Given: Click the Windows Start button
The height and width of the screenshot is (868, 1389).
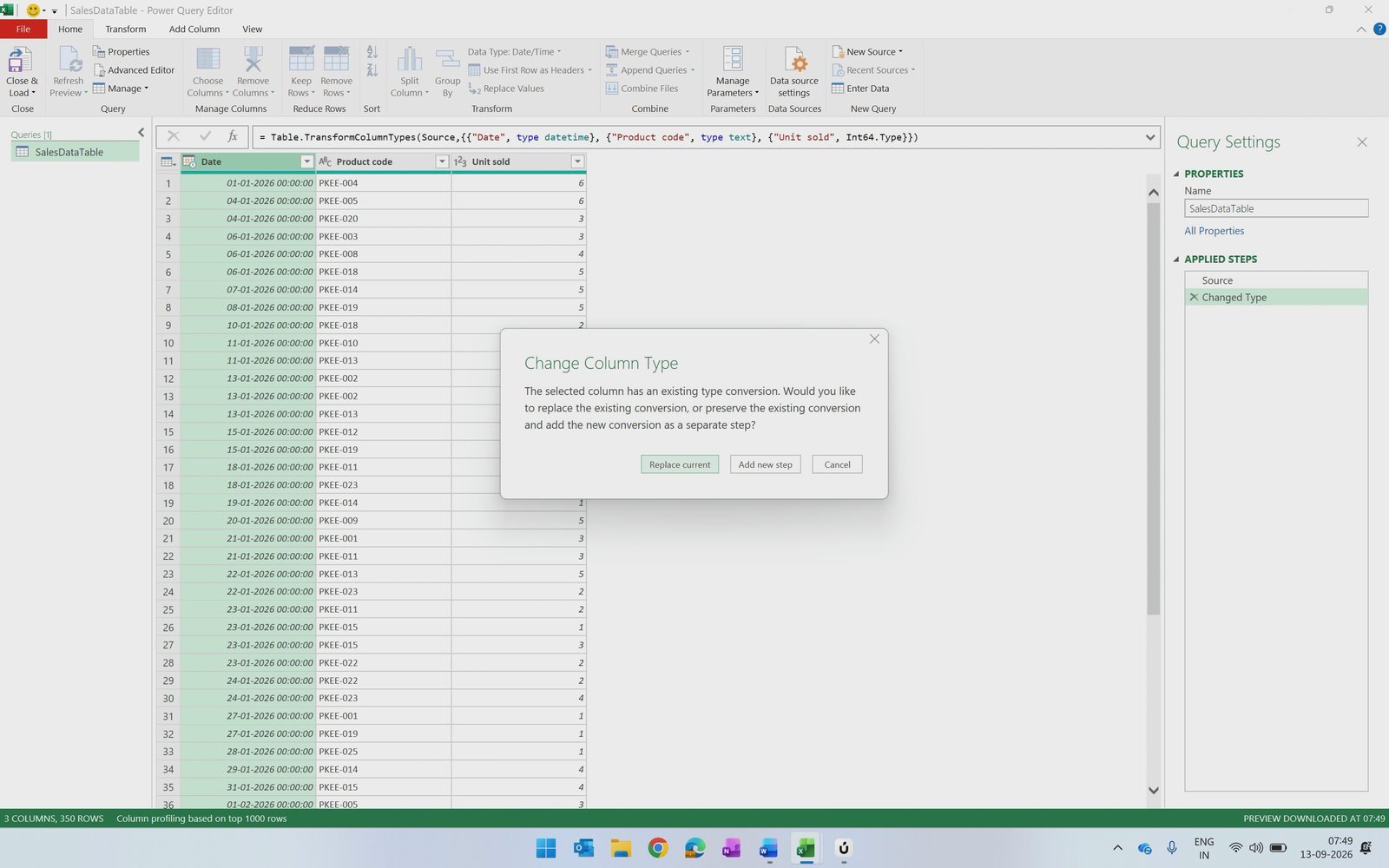Looking at the screenshot, I should (x=546, y=848).
